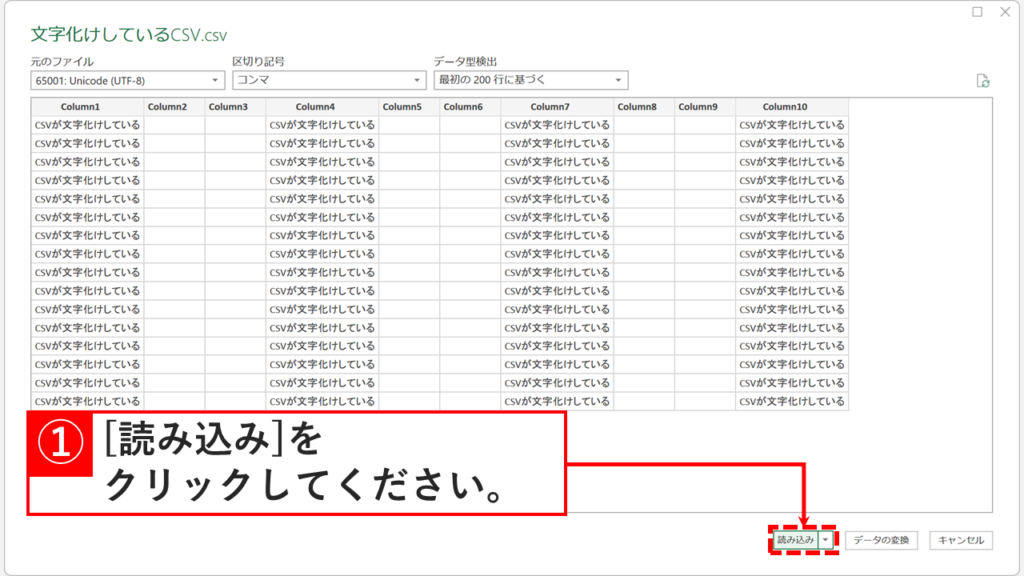The width and height of the screenshot is (1024, 576).
Task: Select the Column5 header
Action: [403, 106]
